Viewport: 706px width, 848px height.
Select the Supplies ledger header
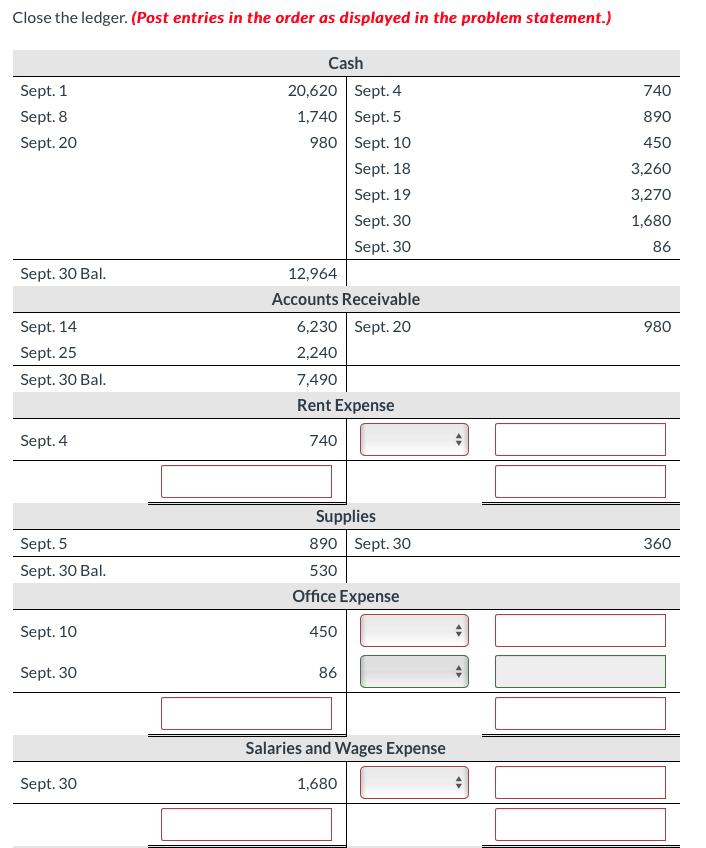[x=346, y=516]
